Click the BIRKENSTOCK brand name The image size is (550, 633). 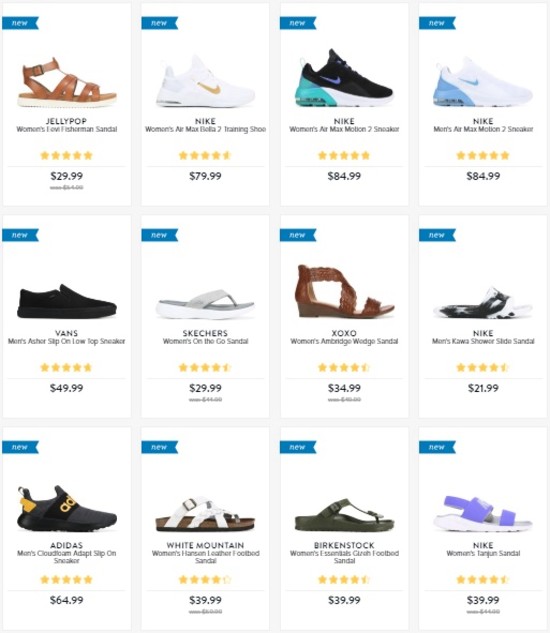click(x=344, y=545)
